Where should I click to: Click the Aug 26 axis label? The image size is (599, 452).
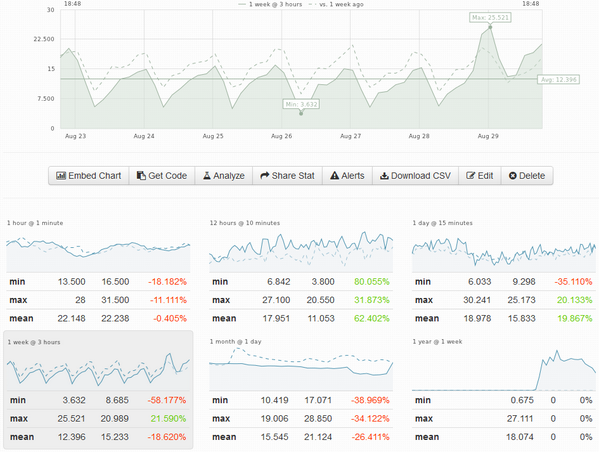coord(282,136)
